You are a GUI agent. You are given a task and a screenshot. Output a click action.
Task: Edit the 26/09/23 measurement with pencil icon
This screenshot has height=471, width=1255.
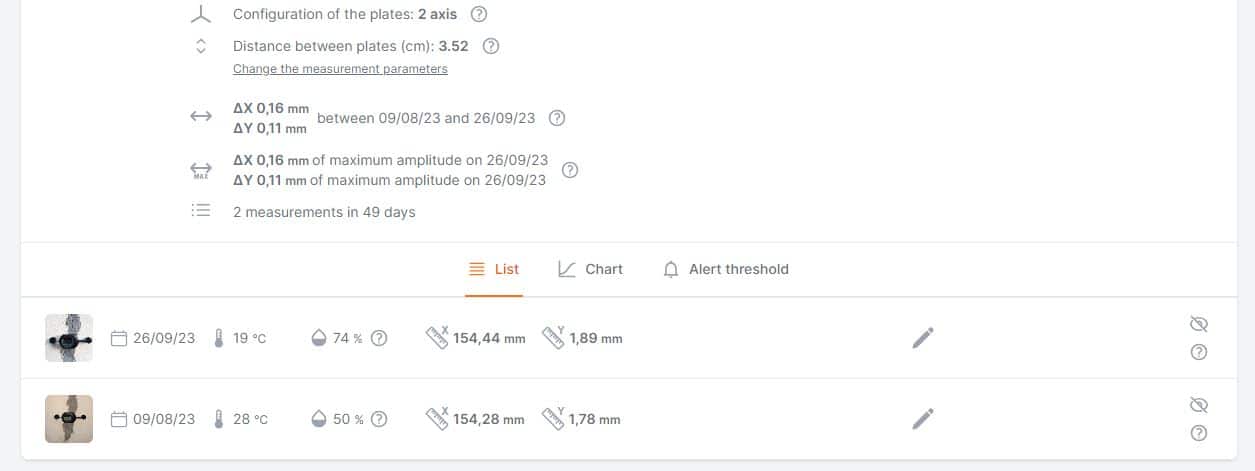pyautogui.click(x=923, y=338)
